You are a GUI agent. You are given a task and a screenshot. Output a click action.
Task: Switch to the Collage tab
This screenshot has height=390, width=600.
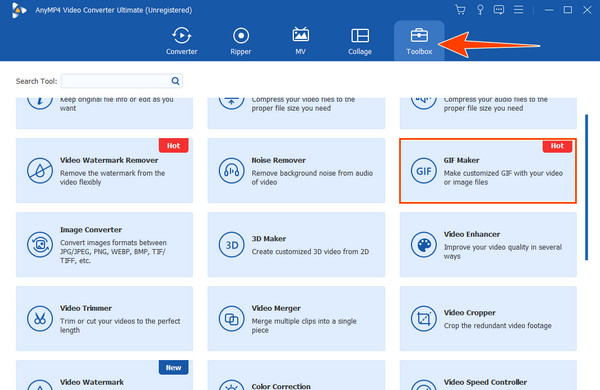(360, 41)
